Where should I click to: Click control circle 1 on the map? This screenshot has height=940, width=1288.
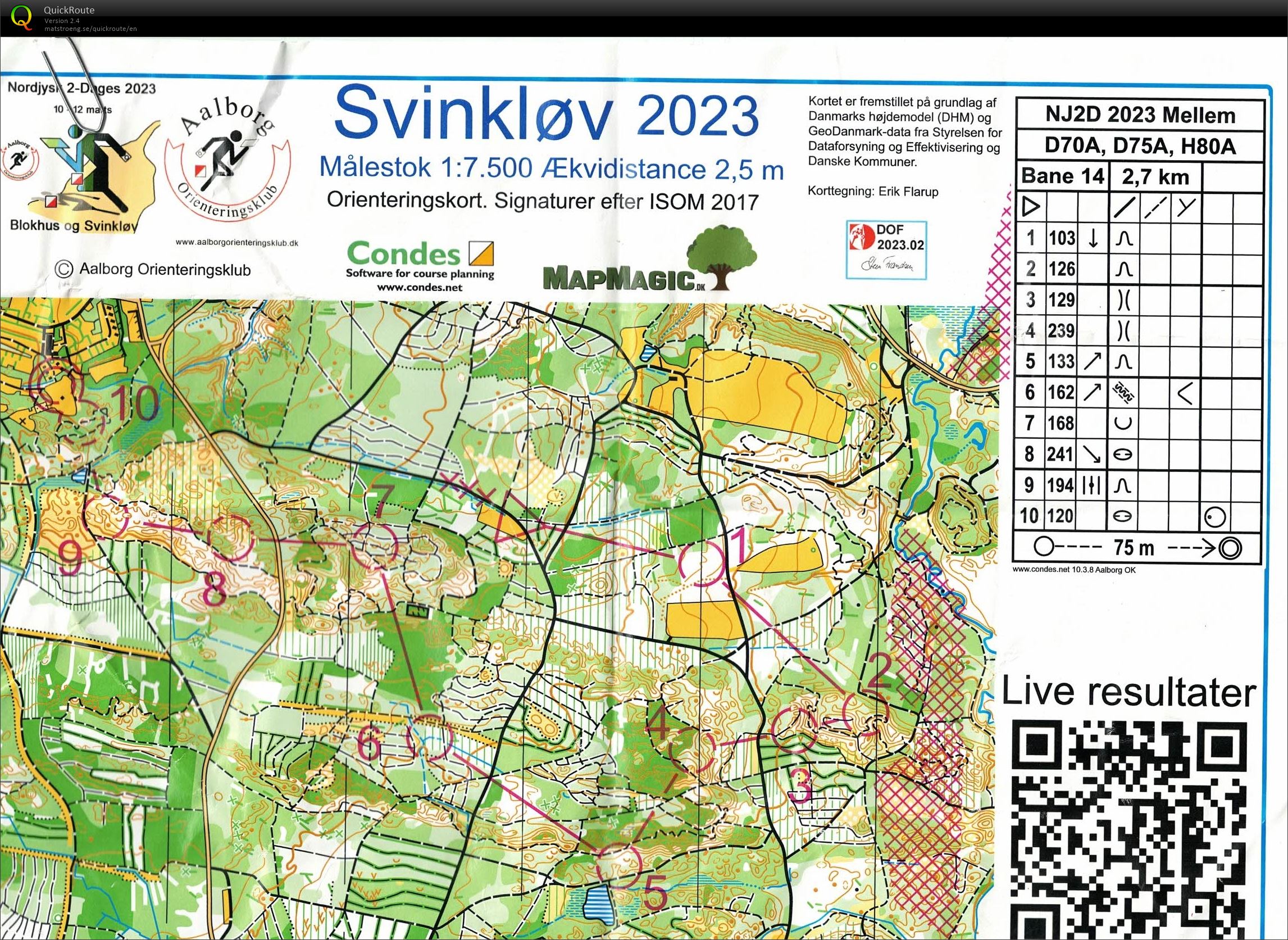point(703,563)
